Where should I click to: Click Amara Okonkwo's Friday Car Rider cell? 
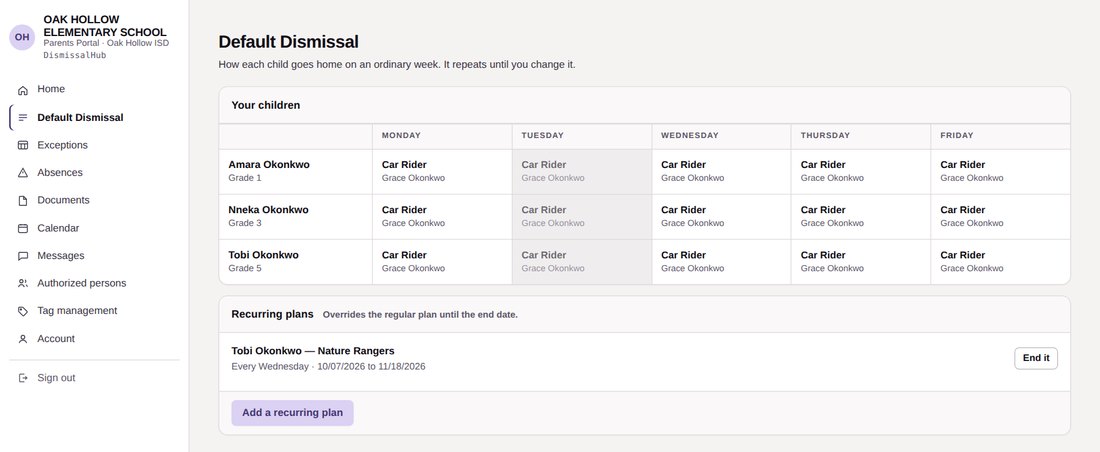(x=1000, y=172)
